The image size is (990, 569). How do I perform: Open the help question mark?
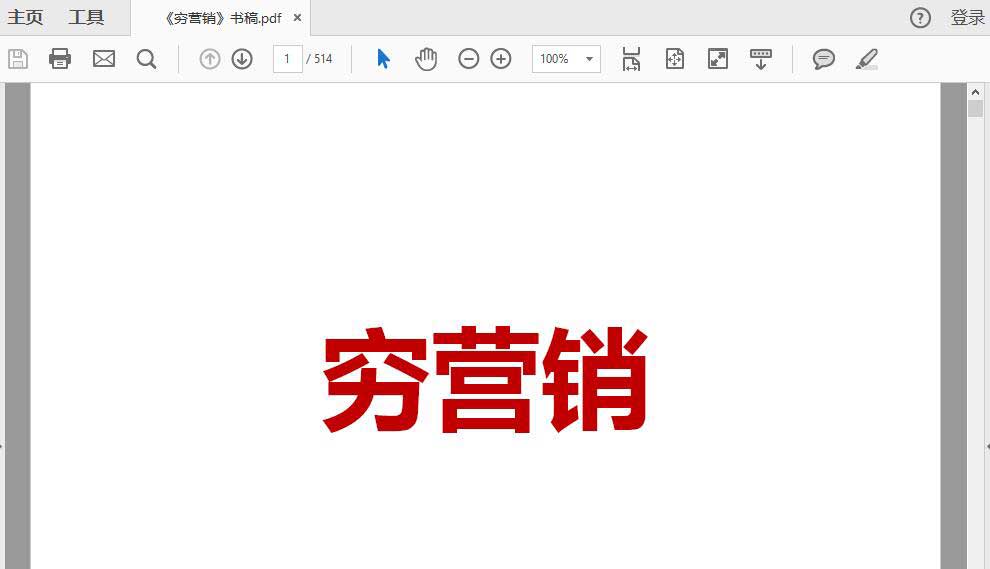[x=921, y=18]
